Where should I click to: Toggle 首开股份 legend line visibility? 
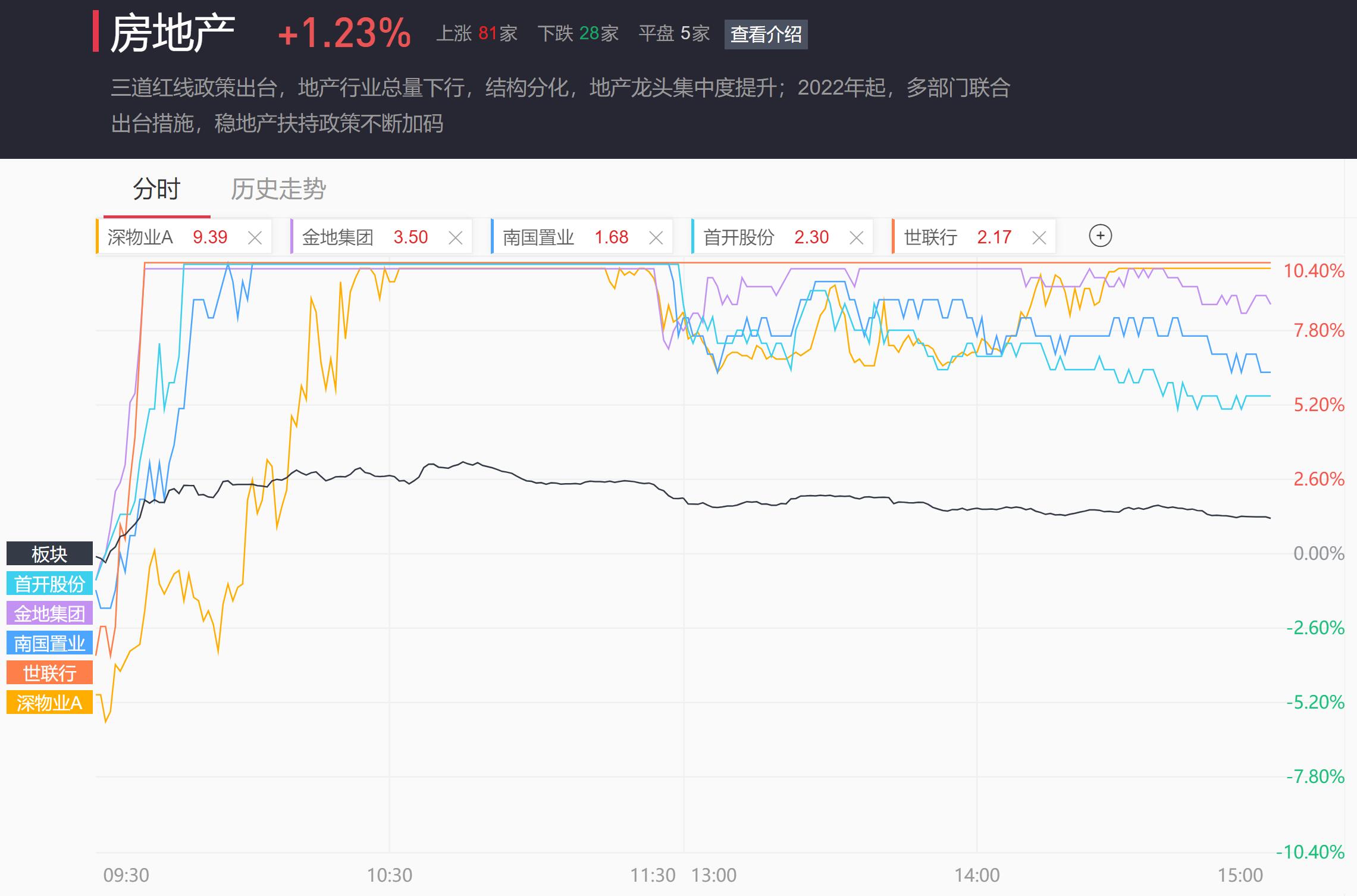pos(49,584)
